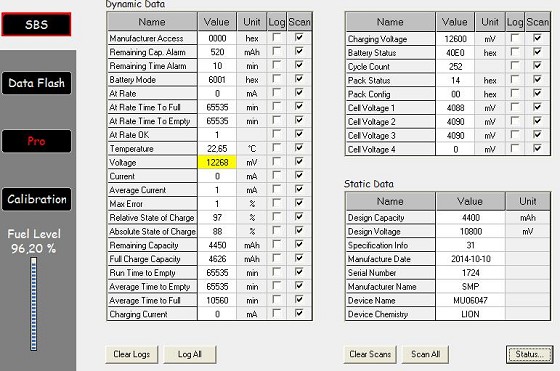Click the Full Charge Capacity value 4626
The width and height of the screenshot is (560, 371).
(217, 259)
